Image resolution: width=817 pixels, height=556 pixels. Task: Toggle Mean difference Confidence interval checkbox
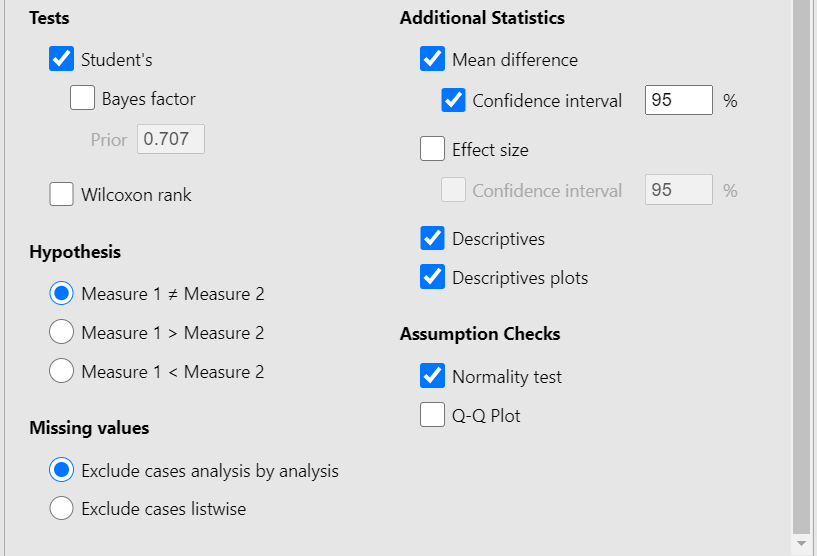pyautogui.click(x=454, y=100)
